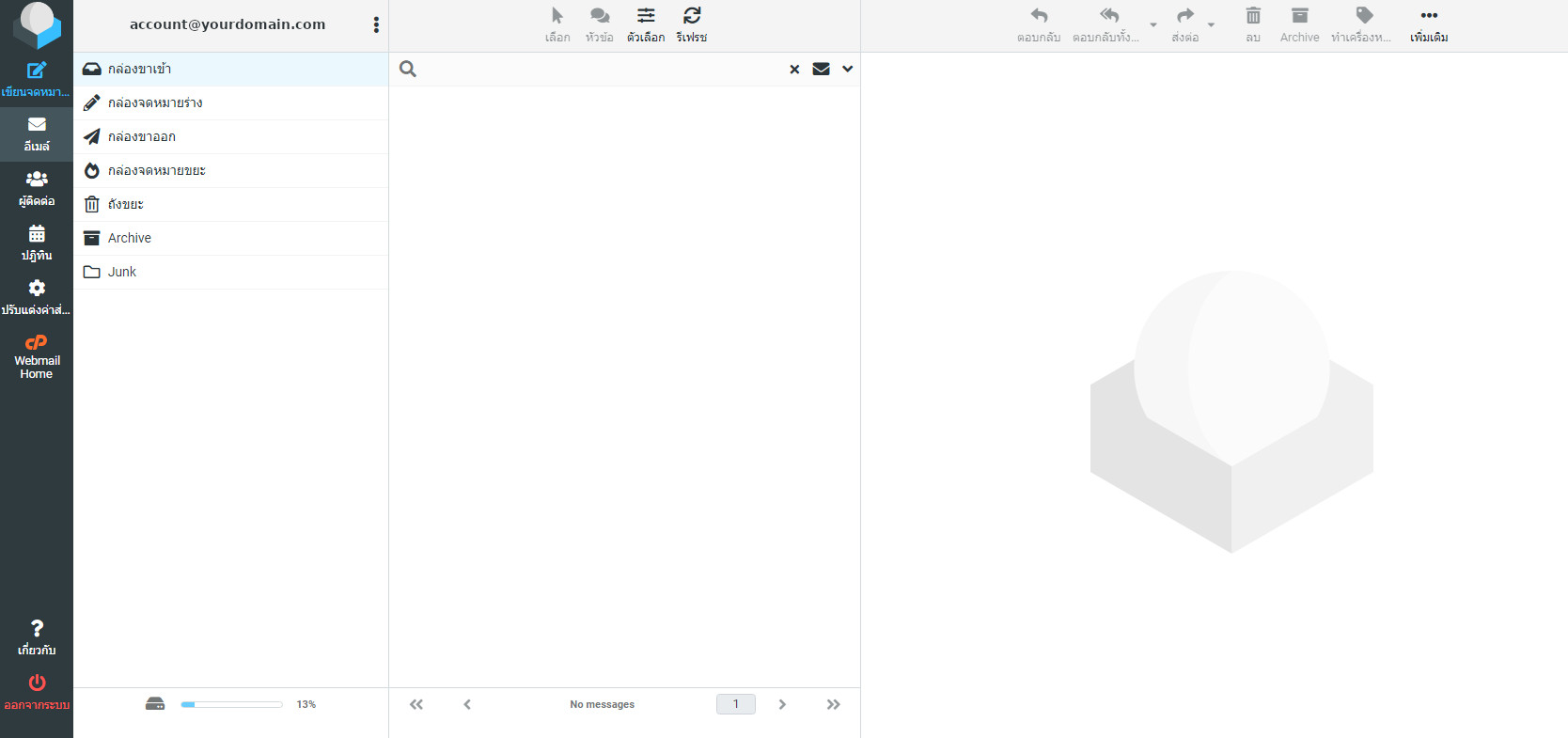Open เพิ่มเติม more actions menu
The image size is (1568, 738).
[x=1429, y=25]
